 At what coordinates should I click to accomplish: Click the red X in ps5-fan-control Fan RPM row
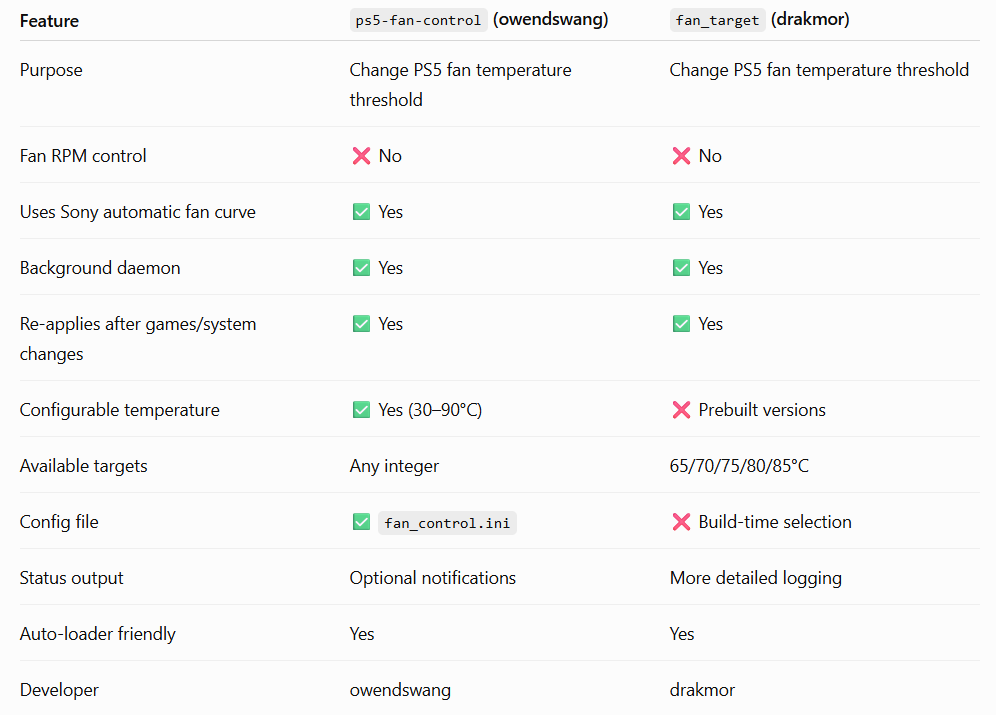click(x=361, y=156)
